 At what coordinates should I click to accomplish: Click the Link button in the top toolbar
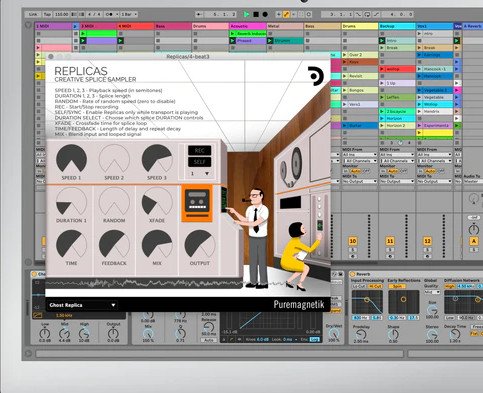33,14
